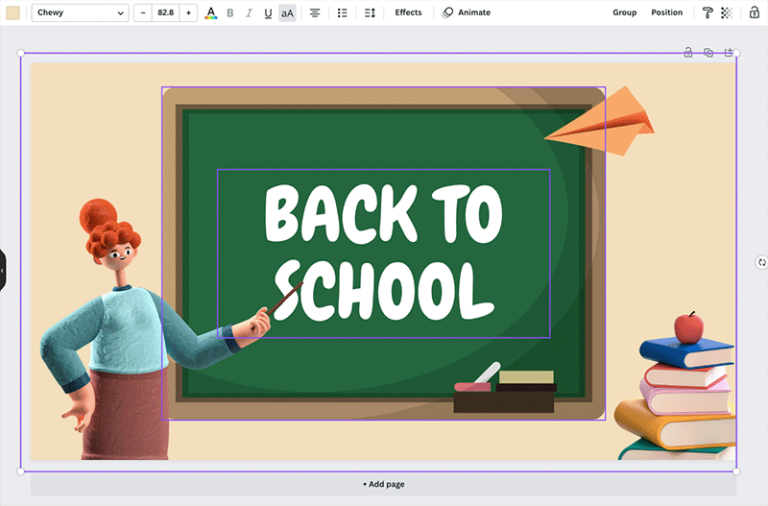Viewport: 768px width, 506px height.
Task: Toggle bulleted list
Action: click(x=342, y=13)
